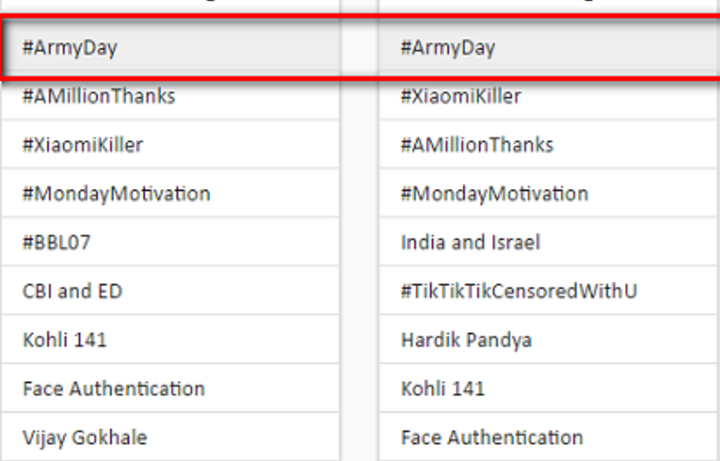Click #ArmyDay in the left list
Viewport: 720px width, 461px height.
[x=77, y=47]
